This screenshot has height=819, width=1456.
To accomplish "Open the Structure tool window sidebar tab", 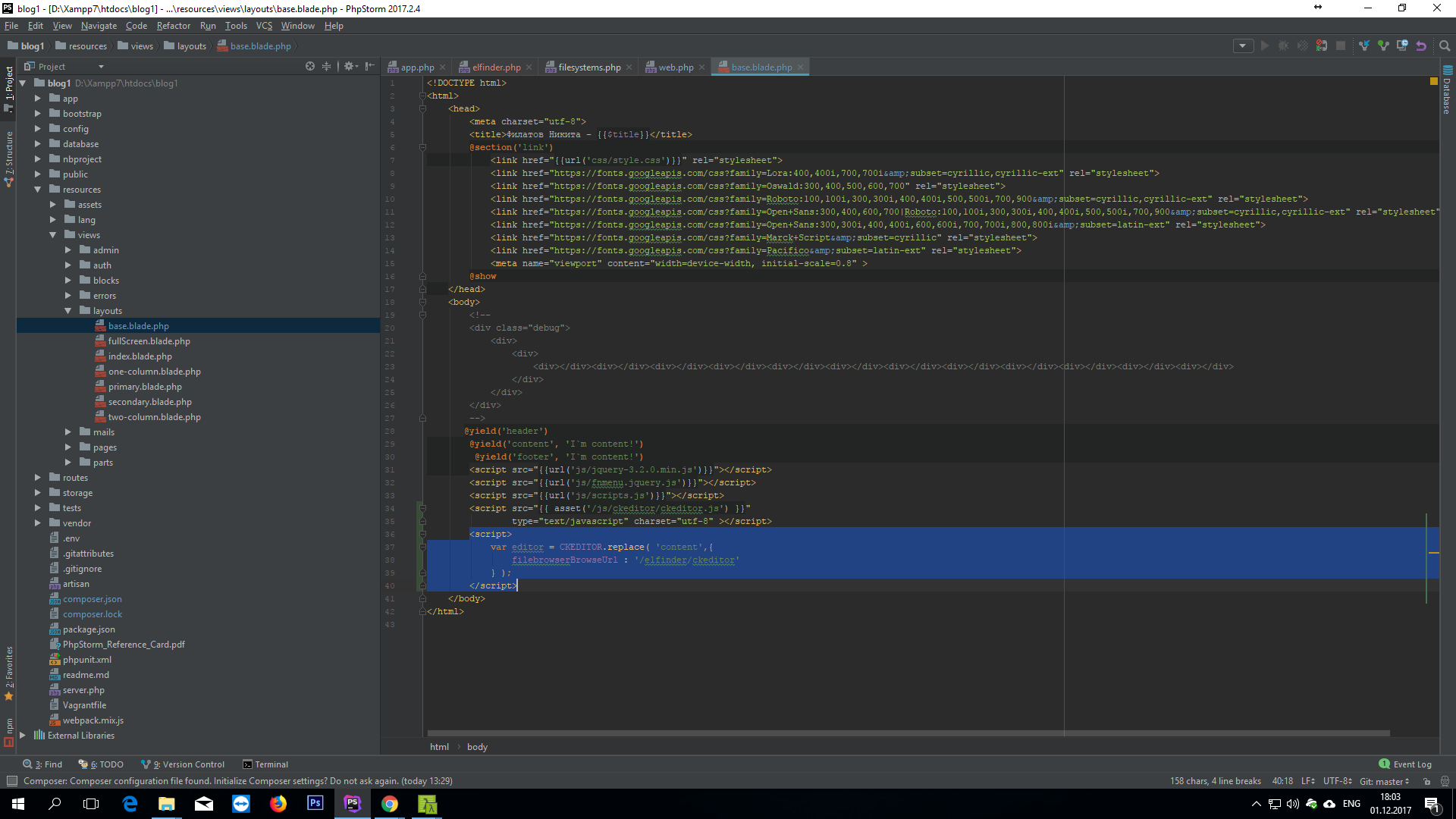I will (x=9, y=159).
